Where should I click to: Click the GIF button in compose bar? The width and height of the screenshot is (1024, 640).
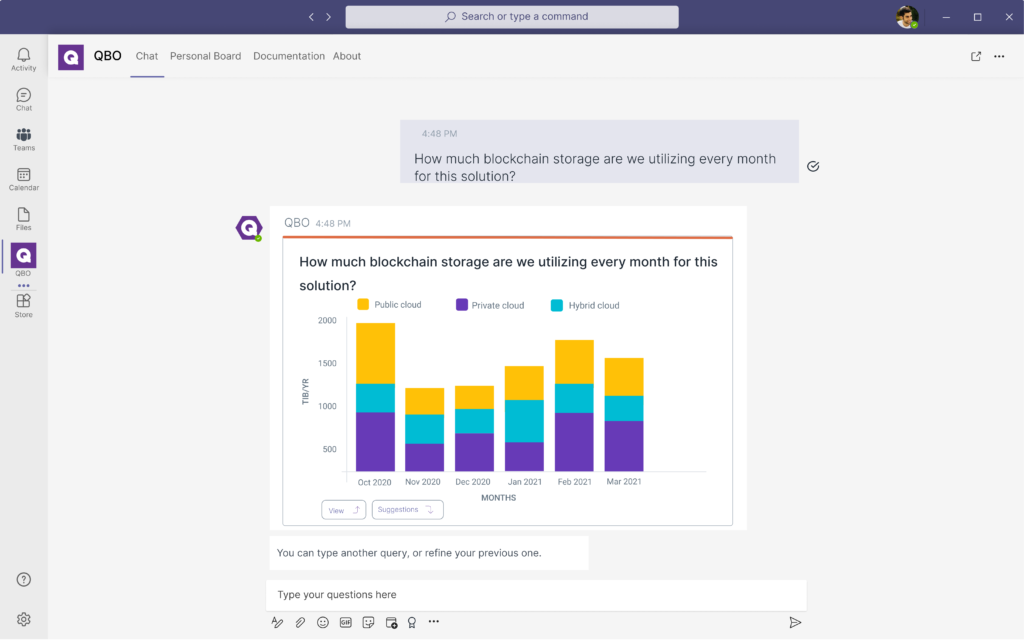(x=346, y=622)
